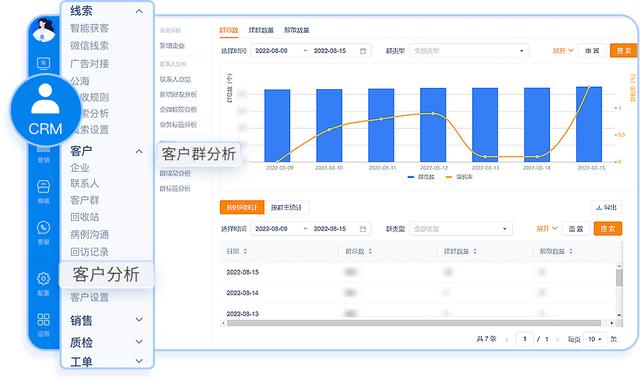Viewport: 640px width, 381px height.
Task: Select 智能获客 in the menu
Action: click(x=89, y=28)
